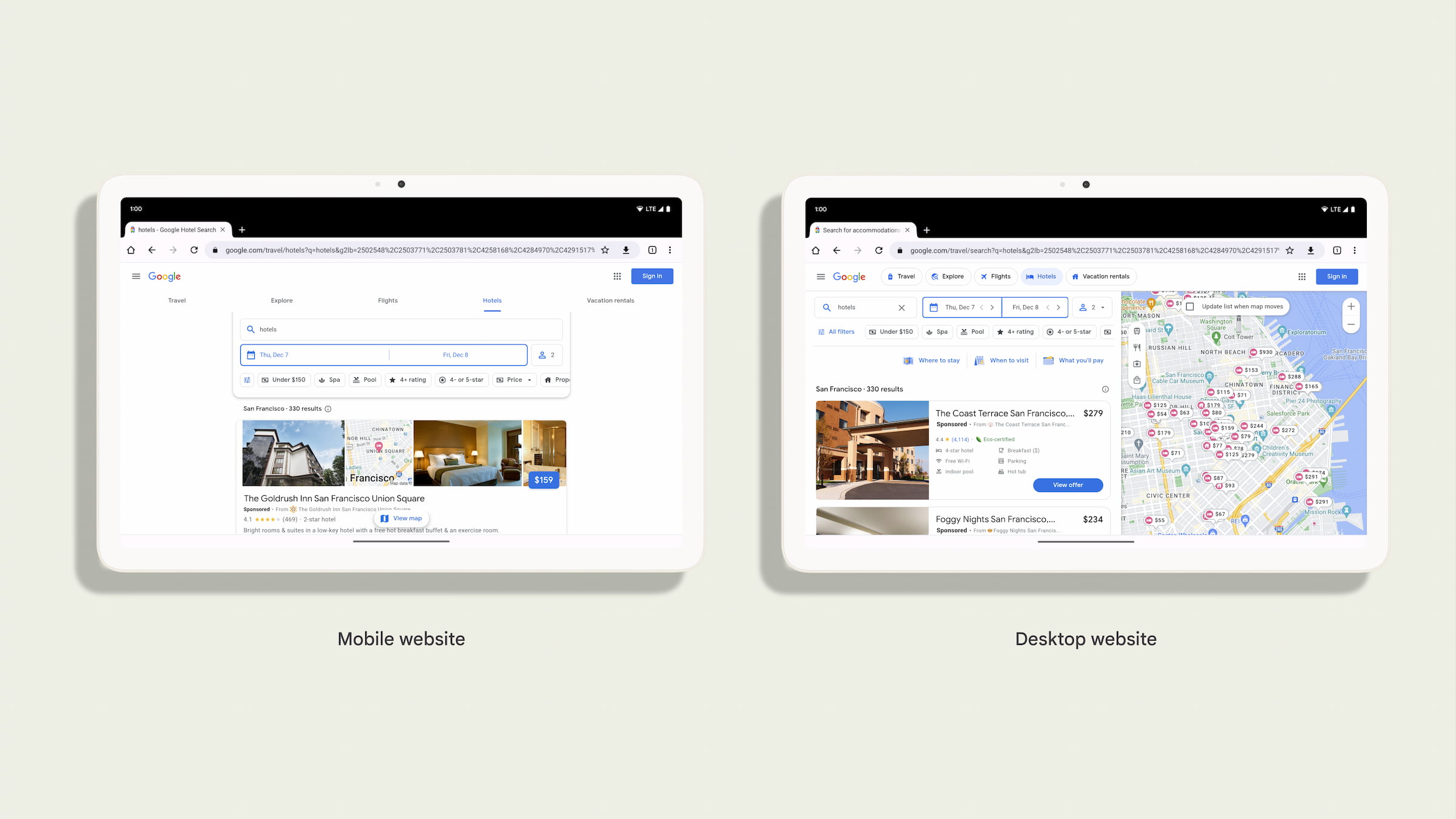Enable the Update list when map moves toggle
Image resolution: width=1456 pixels, height=819 pixels.
click(x=1191, y=306)
